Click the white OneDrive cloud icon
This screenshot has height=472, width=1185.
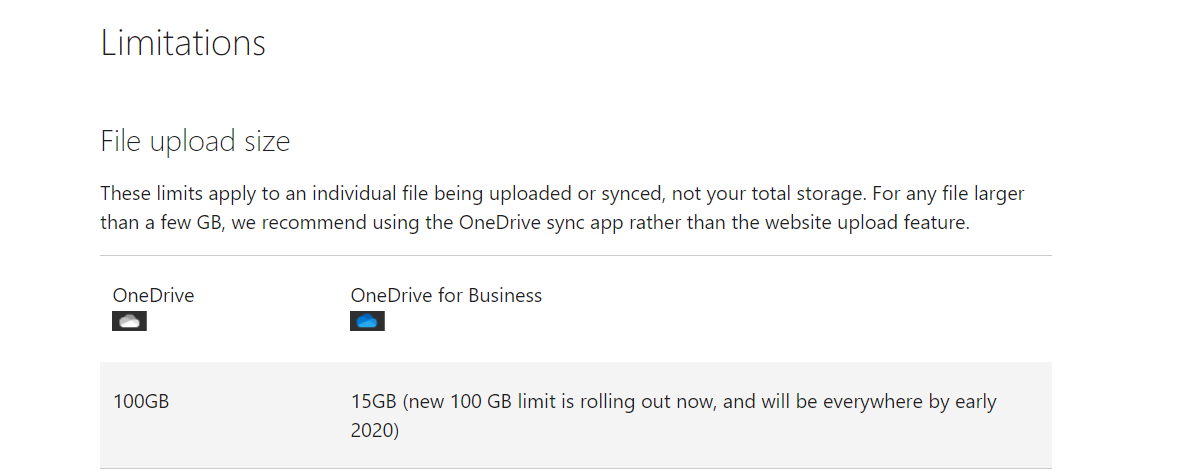129,321
